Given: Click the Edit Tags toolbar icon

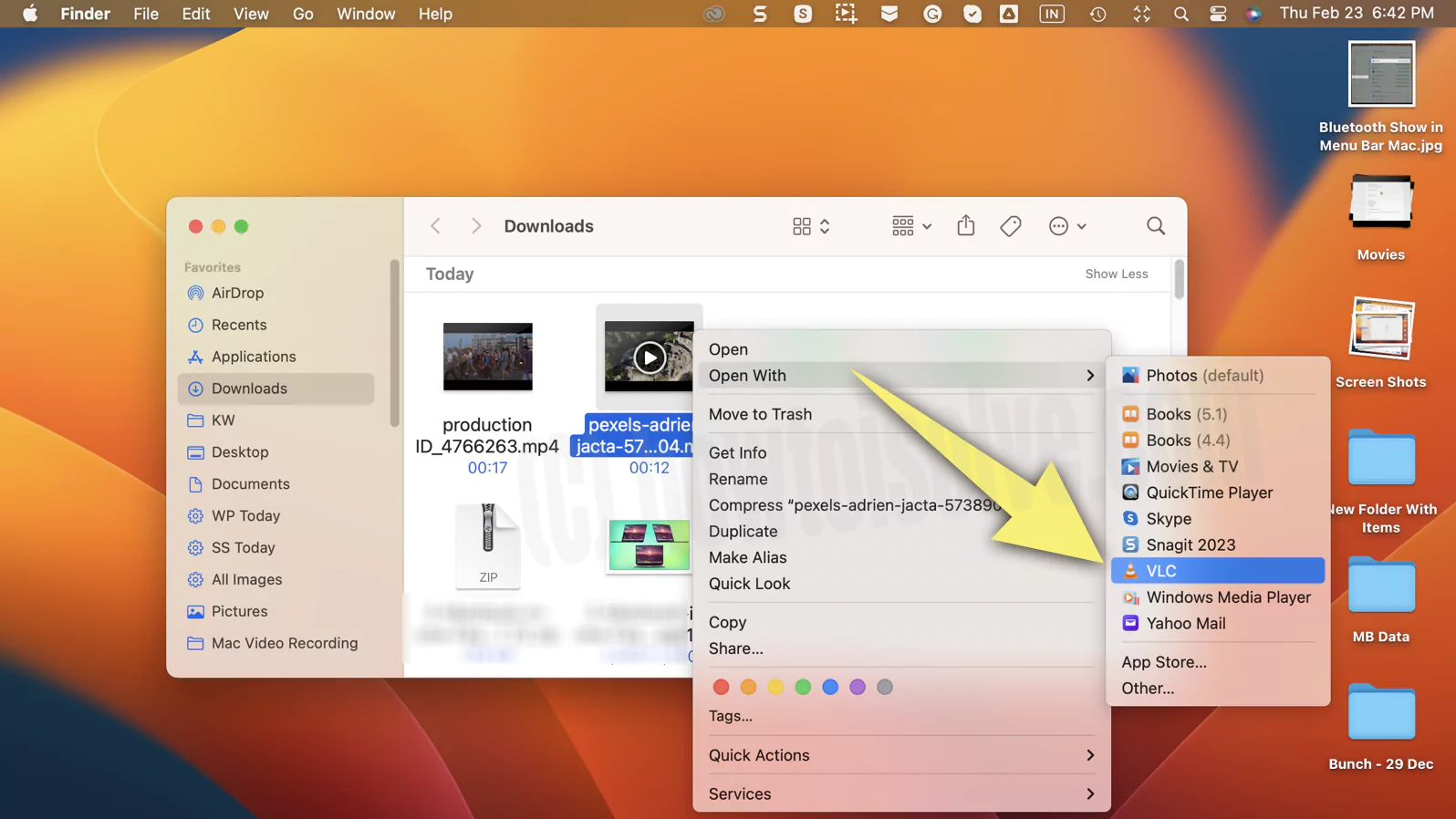Looking at the screenshot, I should point(1010,226).
